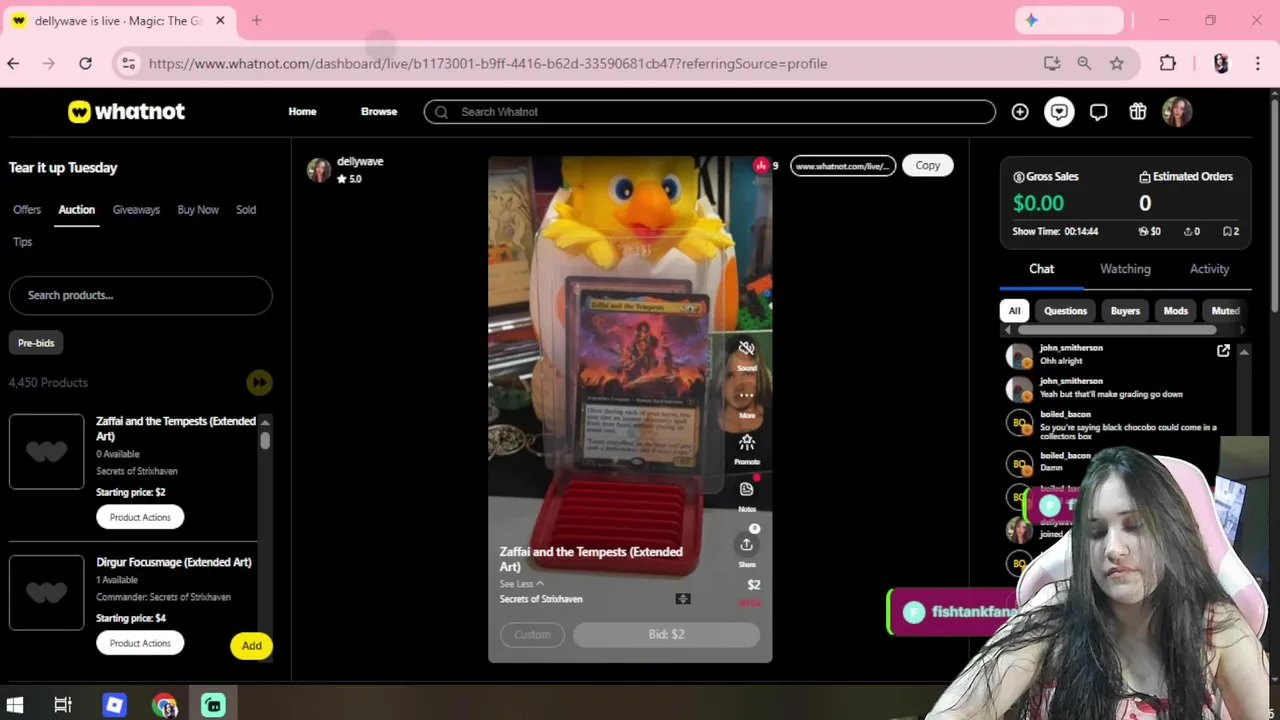This screenshot has height=720, width=1280.
Task: Click the product list scrollbar handle
Action: (x=265, y=440)
